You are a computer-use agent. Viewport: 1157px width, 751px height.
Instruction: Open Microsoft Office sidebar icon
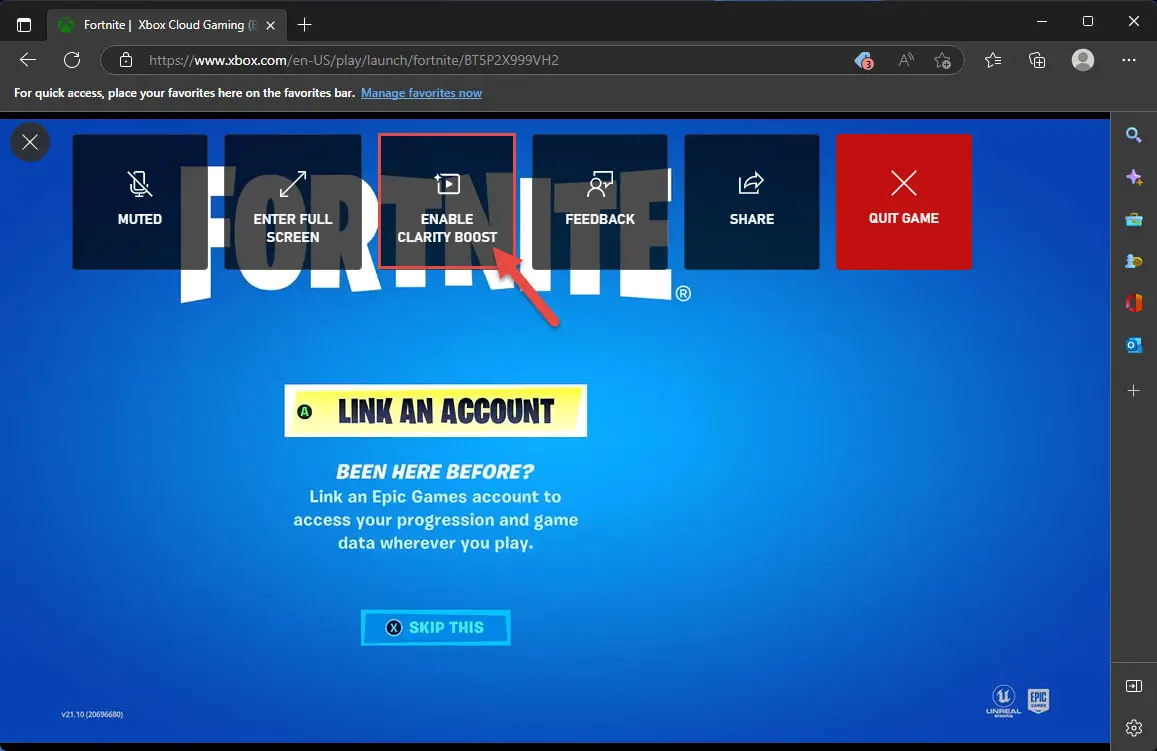1133,303
